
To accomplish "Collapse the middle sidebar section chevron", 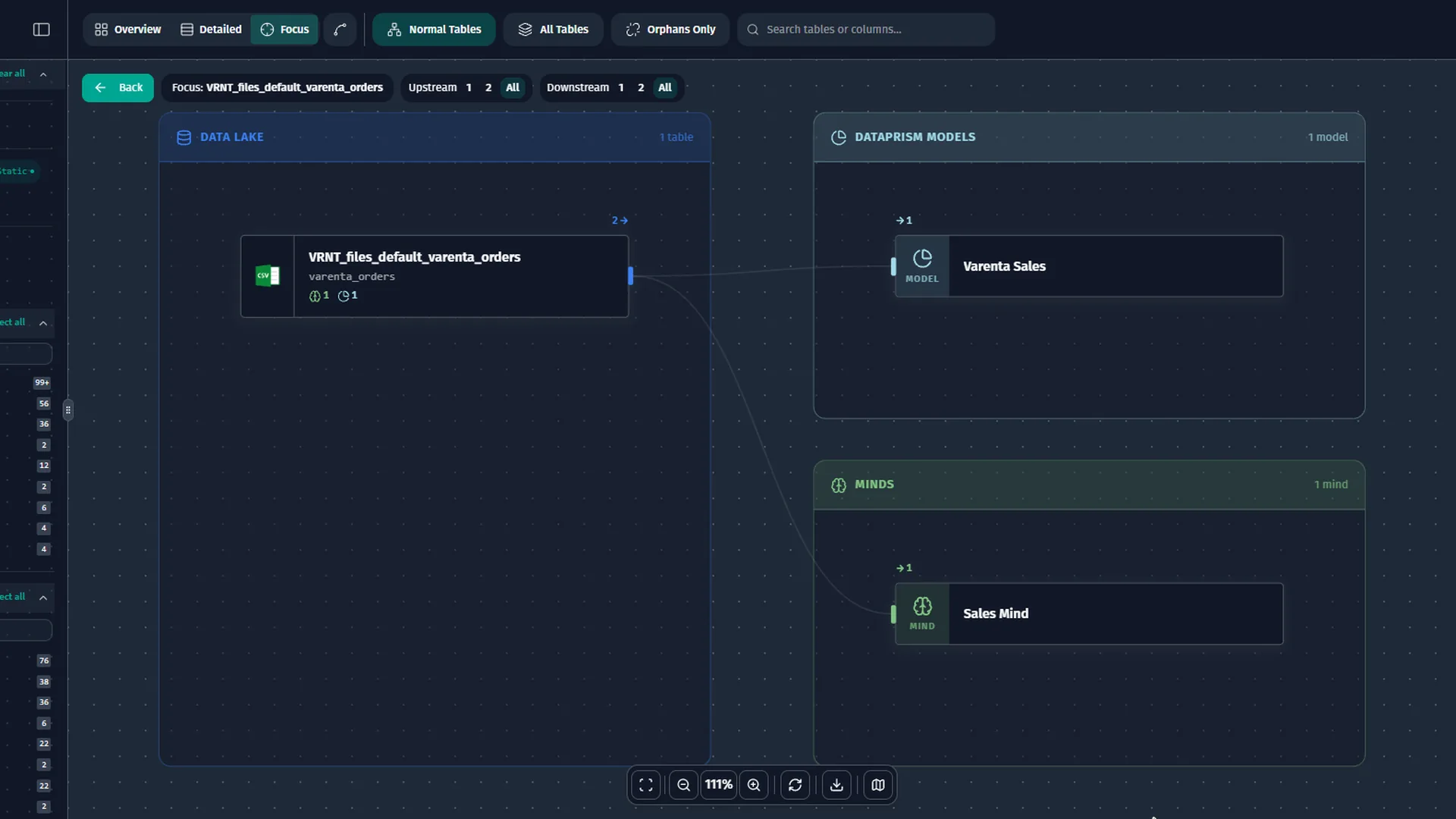I will pos(43,323).
